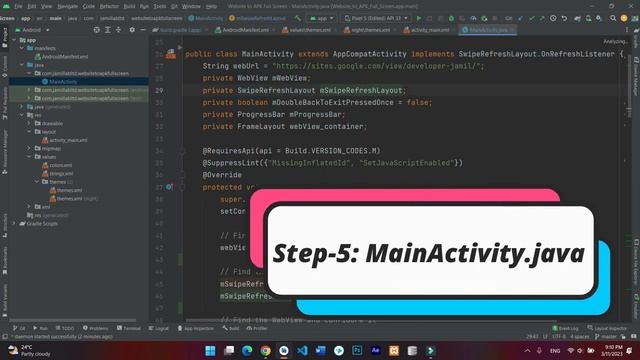Click Select Opened File target icon in Project panel

point(97,30)
